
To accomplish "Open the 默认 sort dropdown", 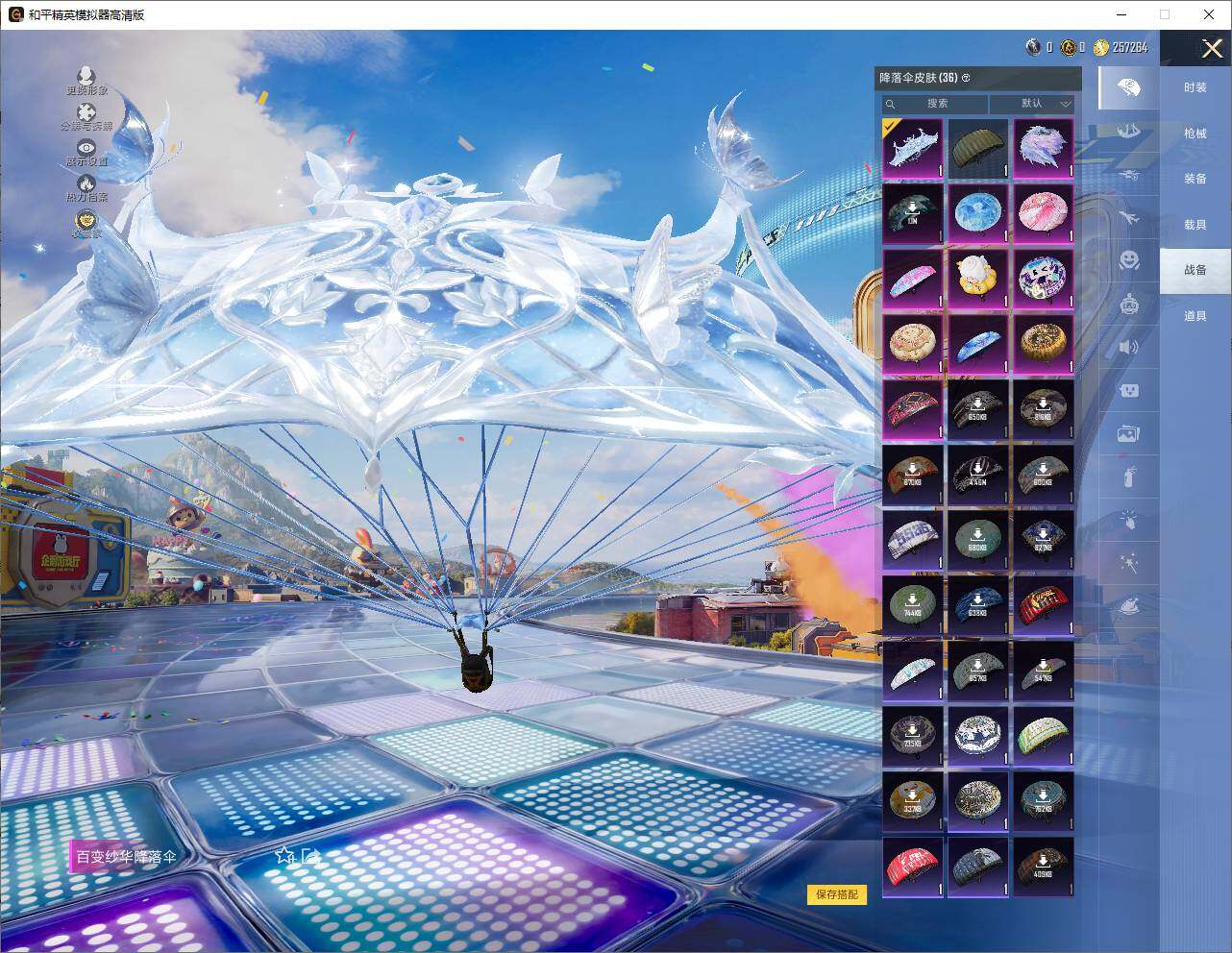I will [1032, 104].
